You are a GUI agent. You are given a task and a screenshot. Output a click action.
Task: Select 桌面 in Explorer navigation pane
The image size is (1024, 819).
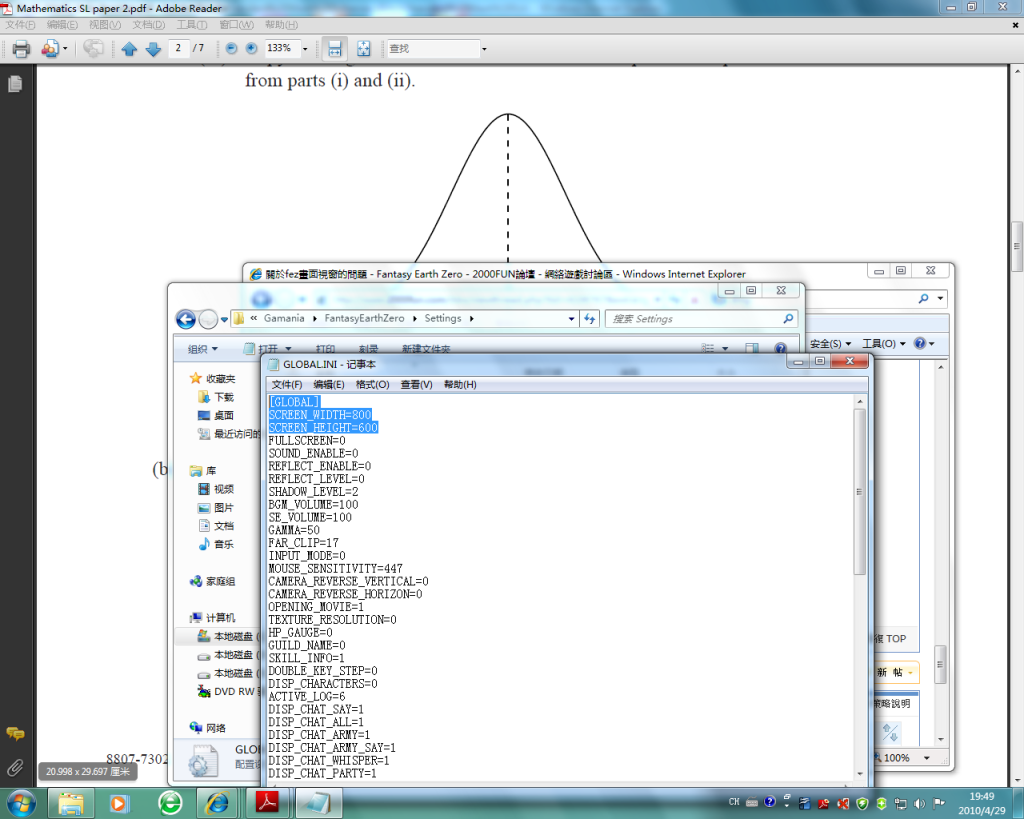point(223,415)
